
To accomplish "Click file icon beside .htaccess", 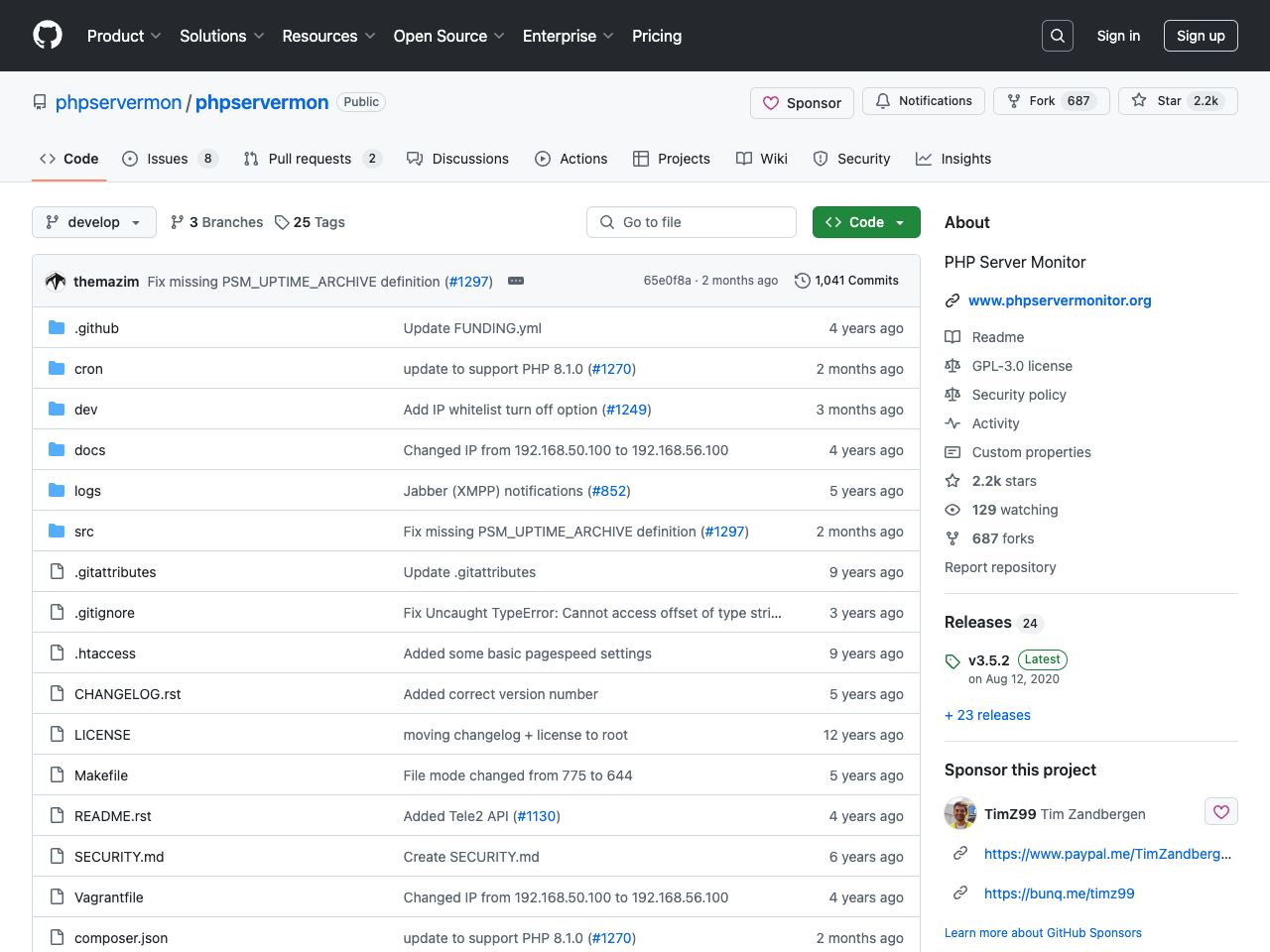I will click(x=57, y=654).
